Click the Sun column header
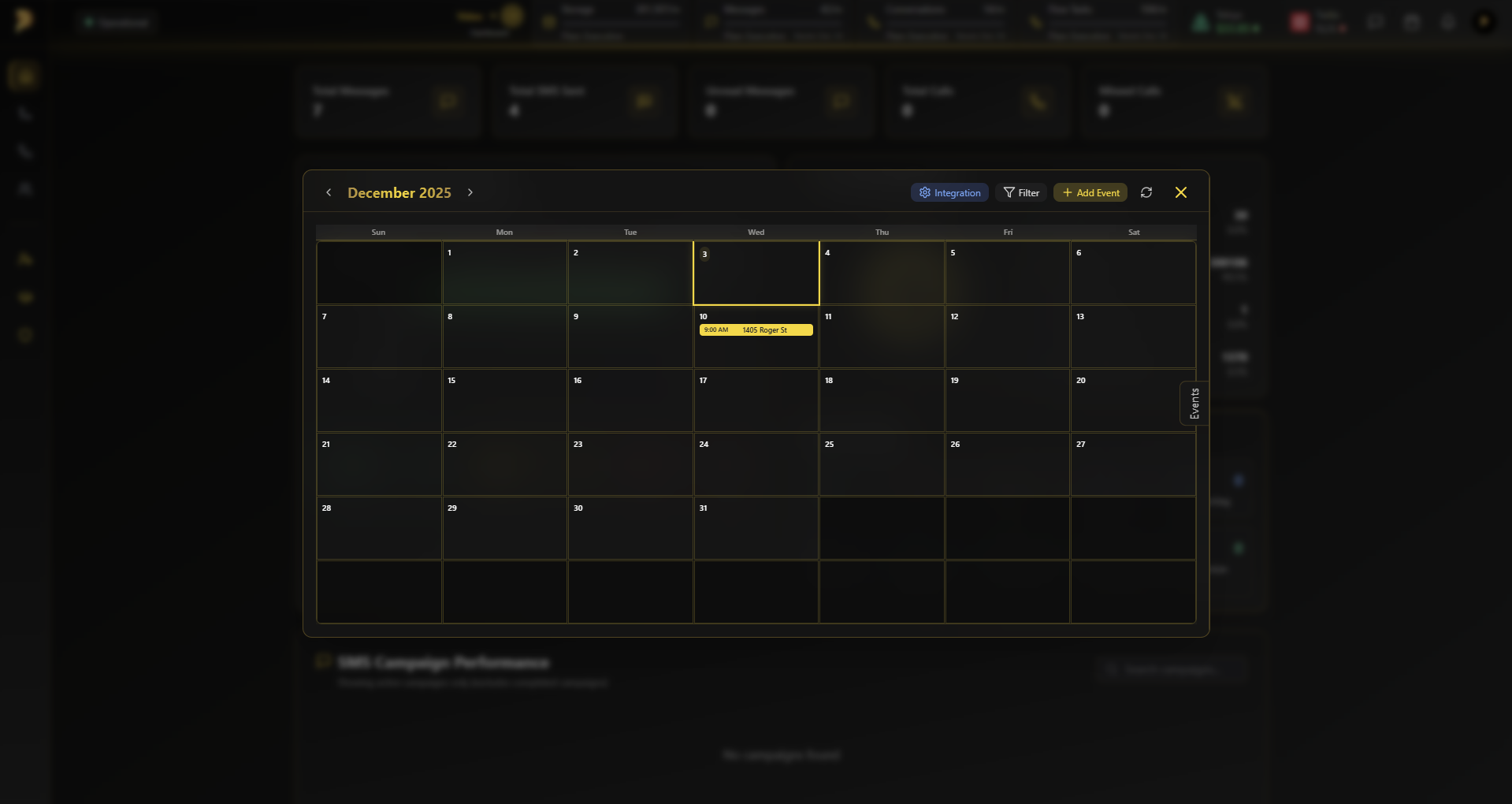Image resolution: width=1512 pixels, height=804 pixels. (379, 233)
